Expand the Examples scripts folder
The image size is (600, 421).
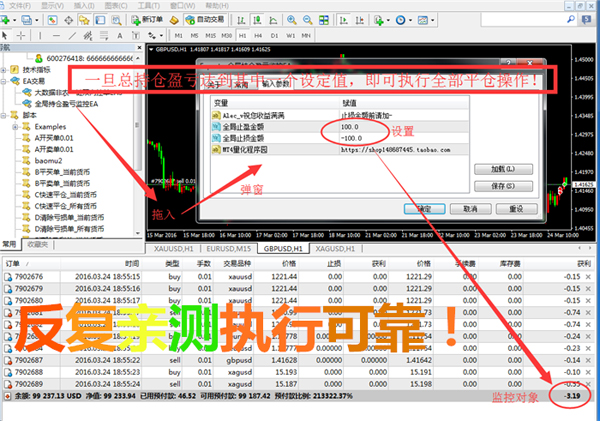(x=15, y=127)
